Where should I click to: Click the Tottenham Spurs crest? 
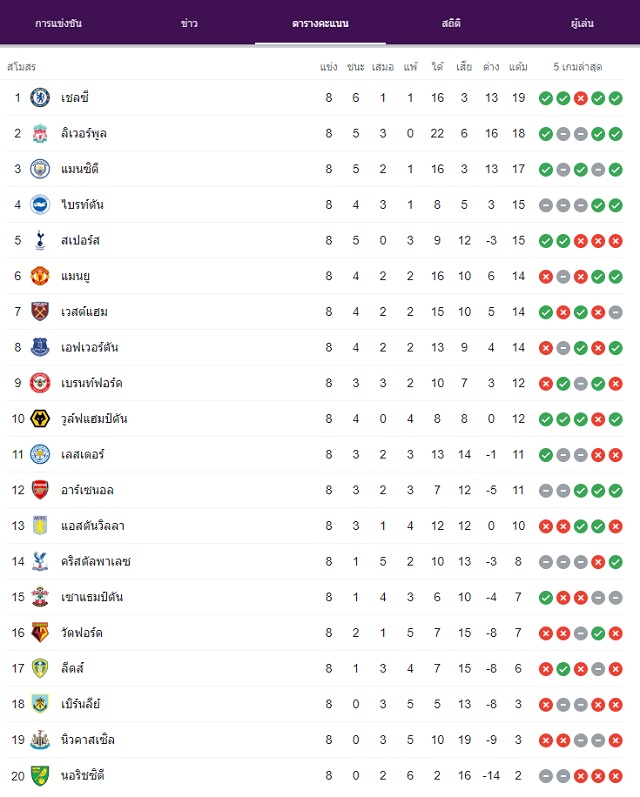(x=40, y=240)
